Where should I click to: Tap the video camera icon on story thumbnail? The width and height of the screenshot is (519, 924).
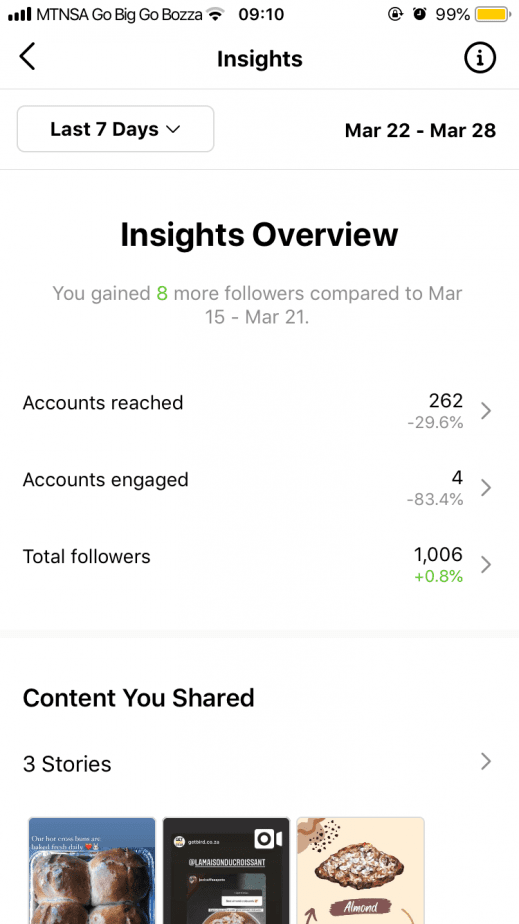[x=268, y=839]
